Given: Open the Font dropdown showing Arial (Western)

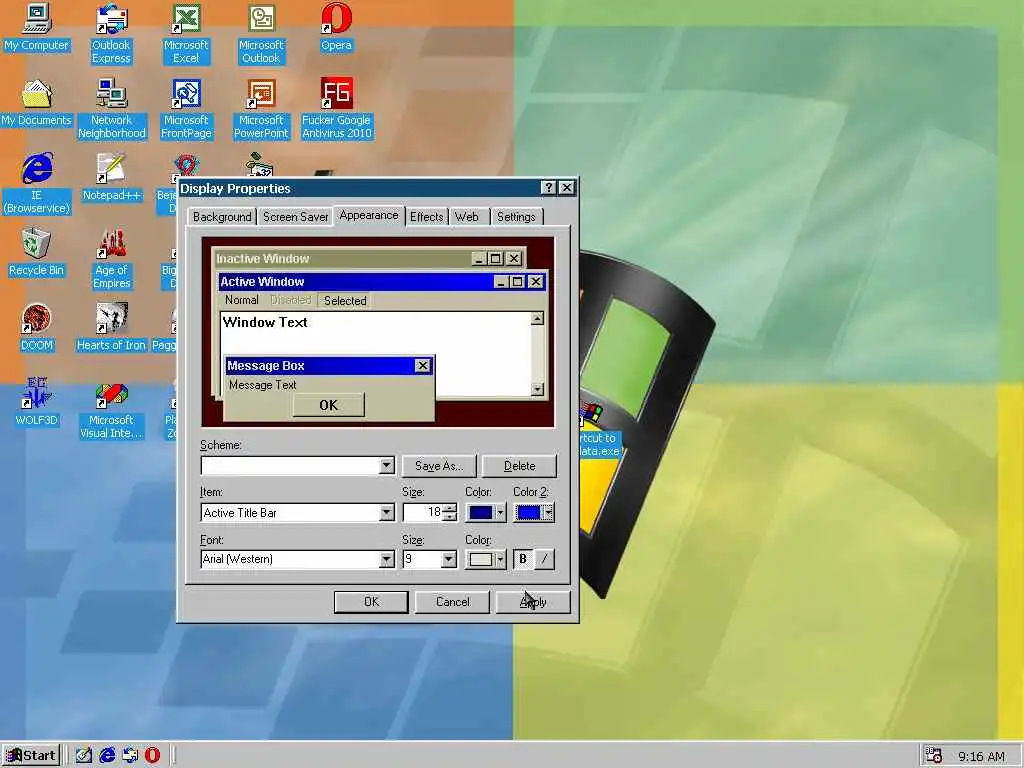Looking at the screenshot, I should (387, 559).
